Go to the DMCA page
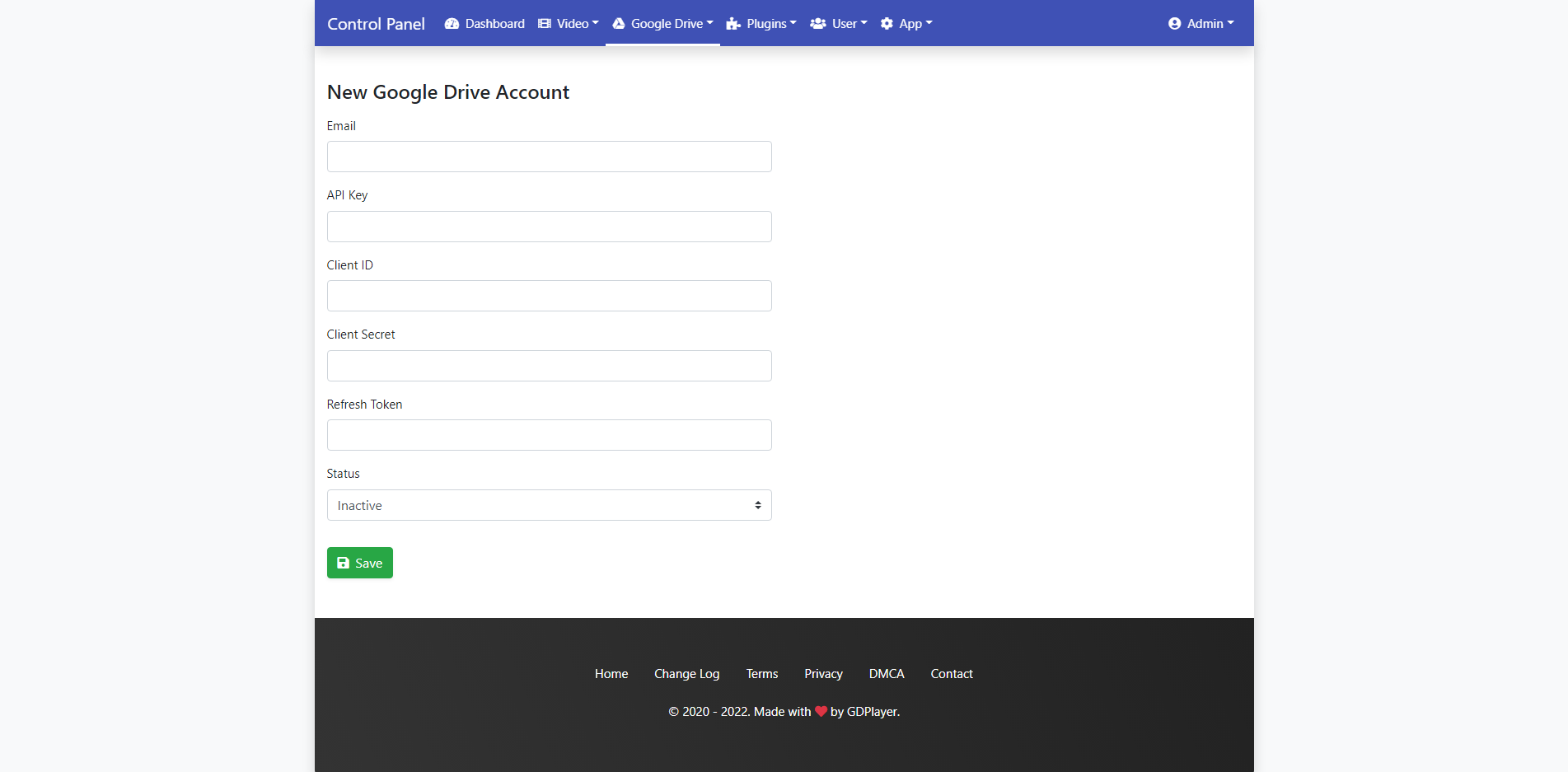This screenshot has width=1568, height=772. (x=887, y=674)
